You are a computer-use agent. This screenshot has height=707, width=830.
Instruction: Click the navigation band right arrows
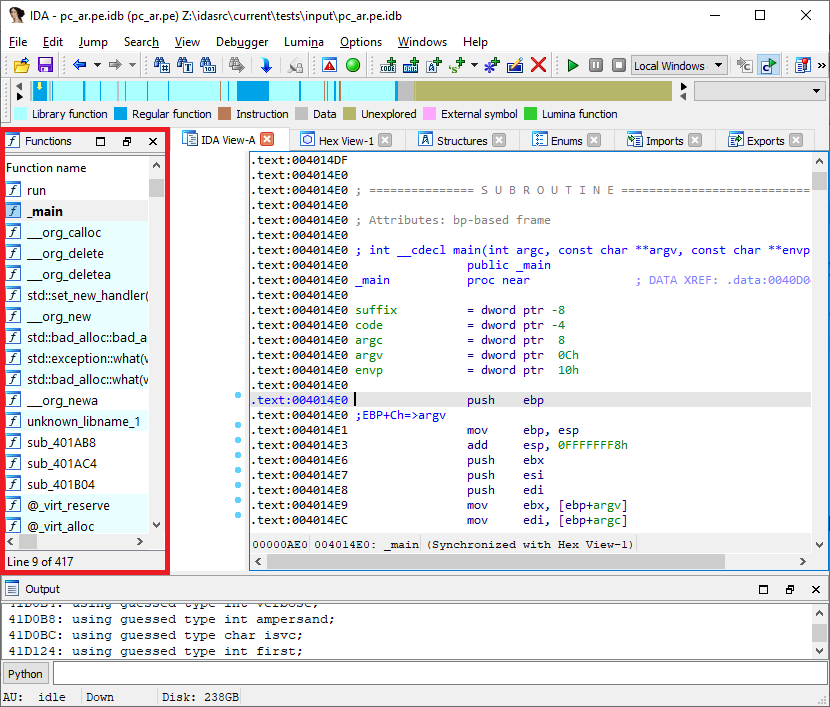(x=683, y=91)
